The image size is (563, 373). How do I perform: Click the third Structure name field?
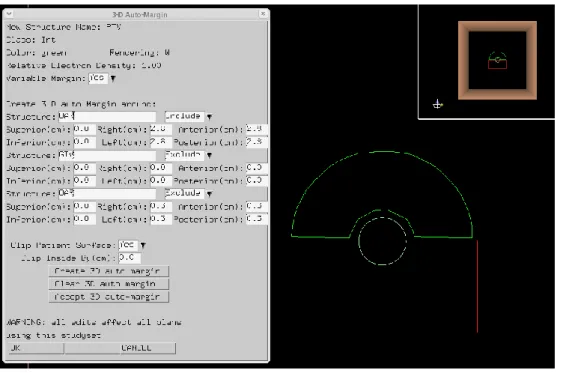coord(107,194)
